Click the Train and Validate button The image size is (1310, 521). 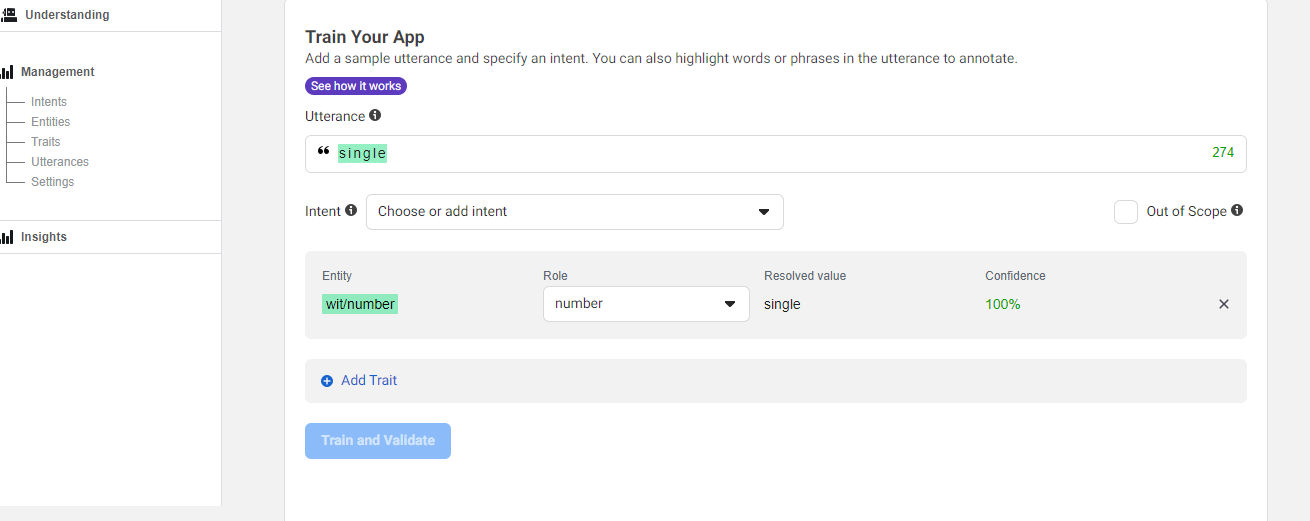click(378, 441)
